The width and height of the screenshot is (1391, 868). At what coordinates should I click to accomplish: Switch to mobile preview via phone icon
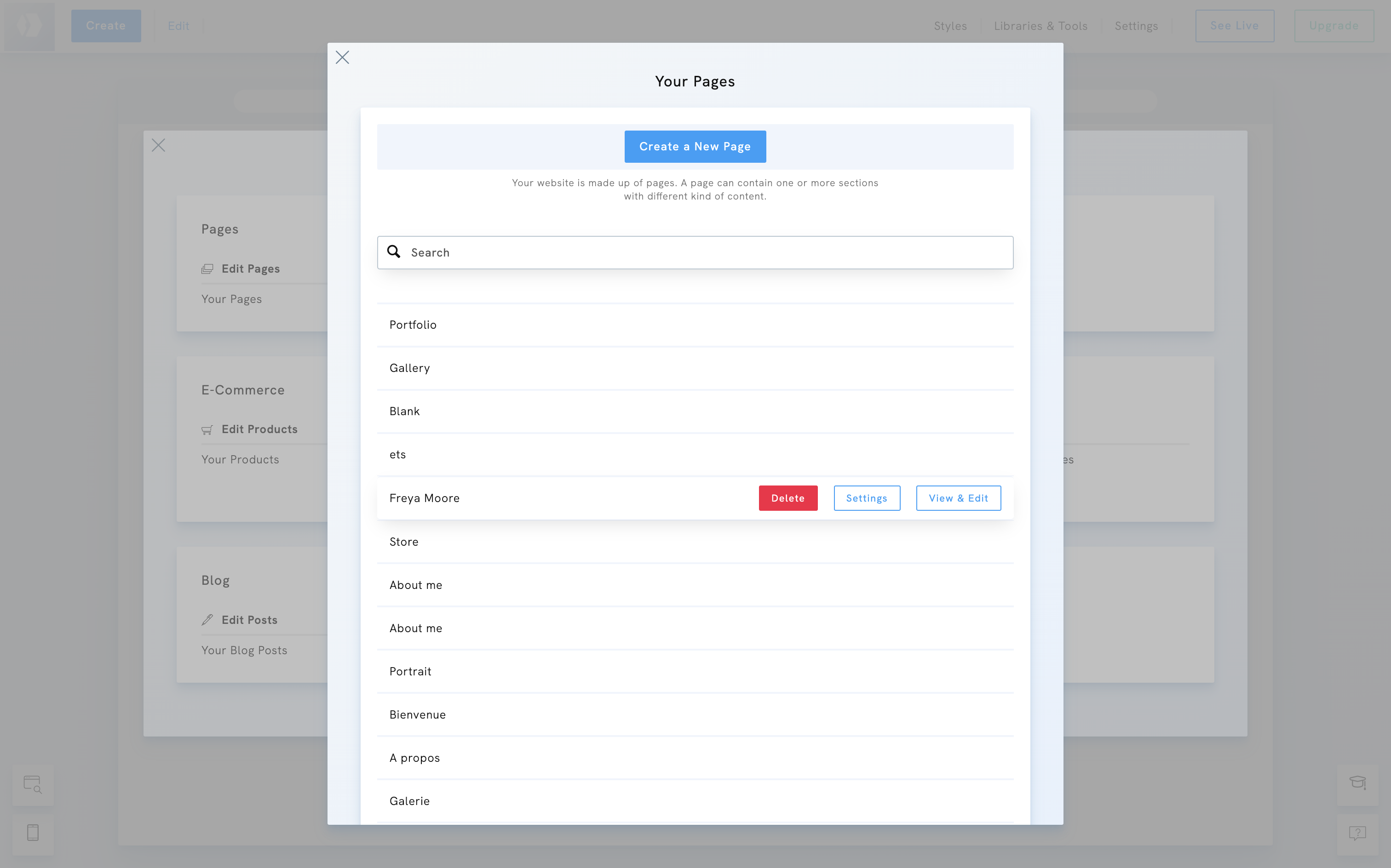tap(33, 833)
